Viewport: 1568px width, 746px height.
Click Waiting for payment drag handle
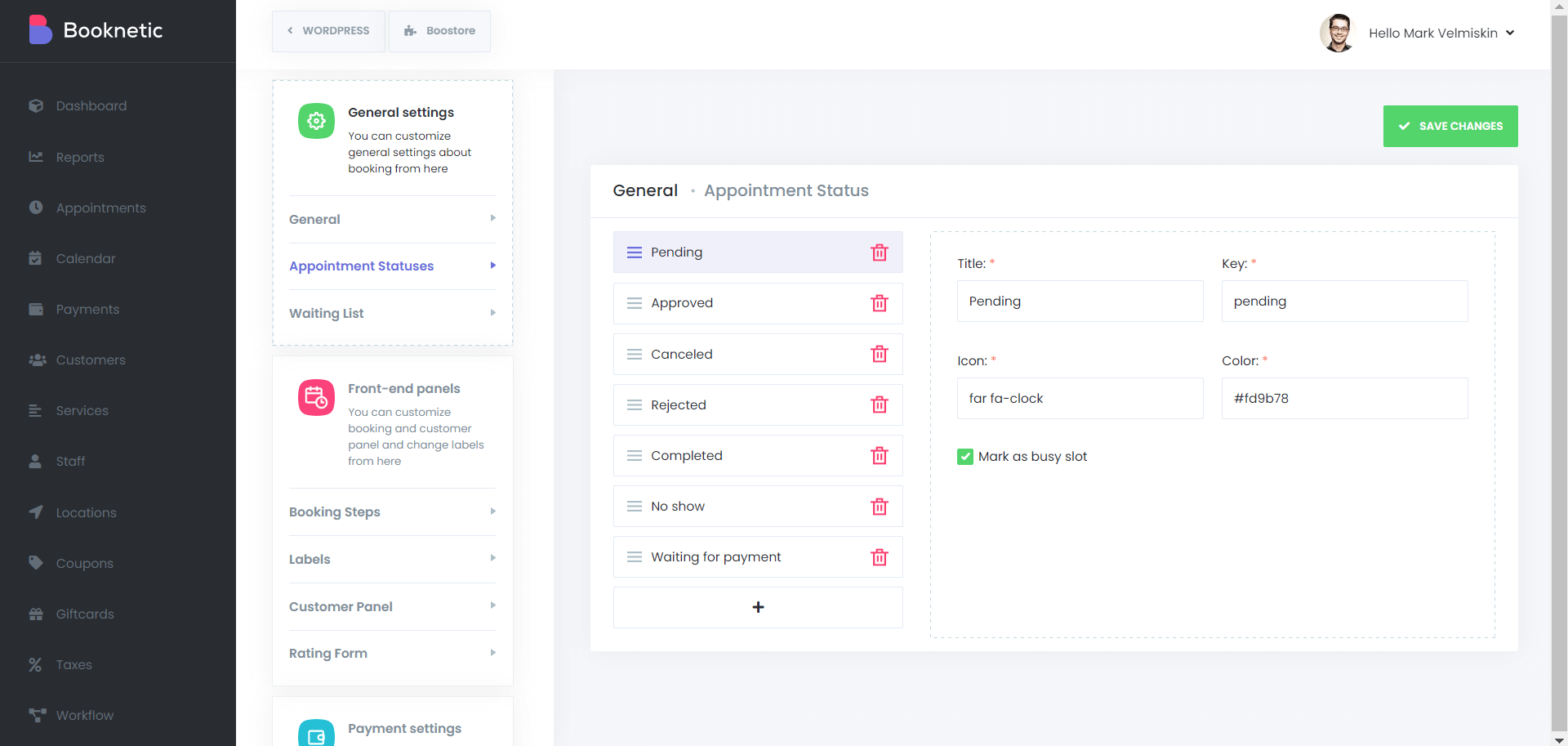point(635,557)
